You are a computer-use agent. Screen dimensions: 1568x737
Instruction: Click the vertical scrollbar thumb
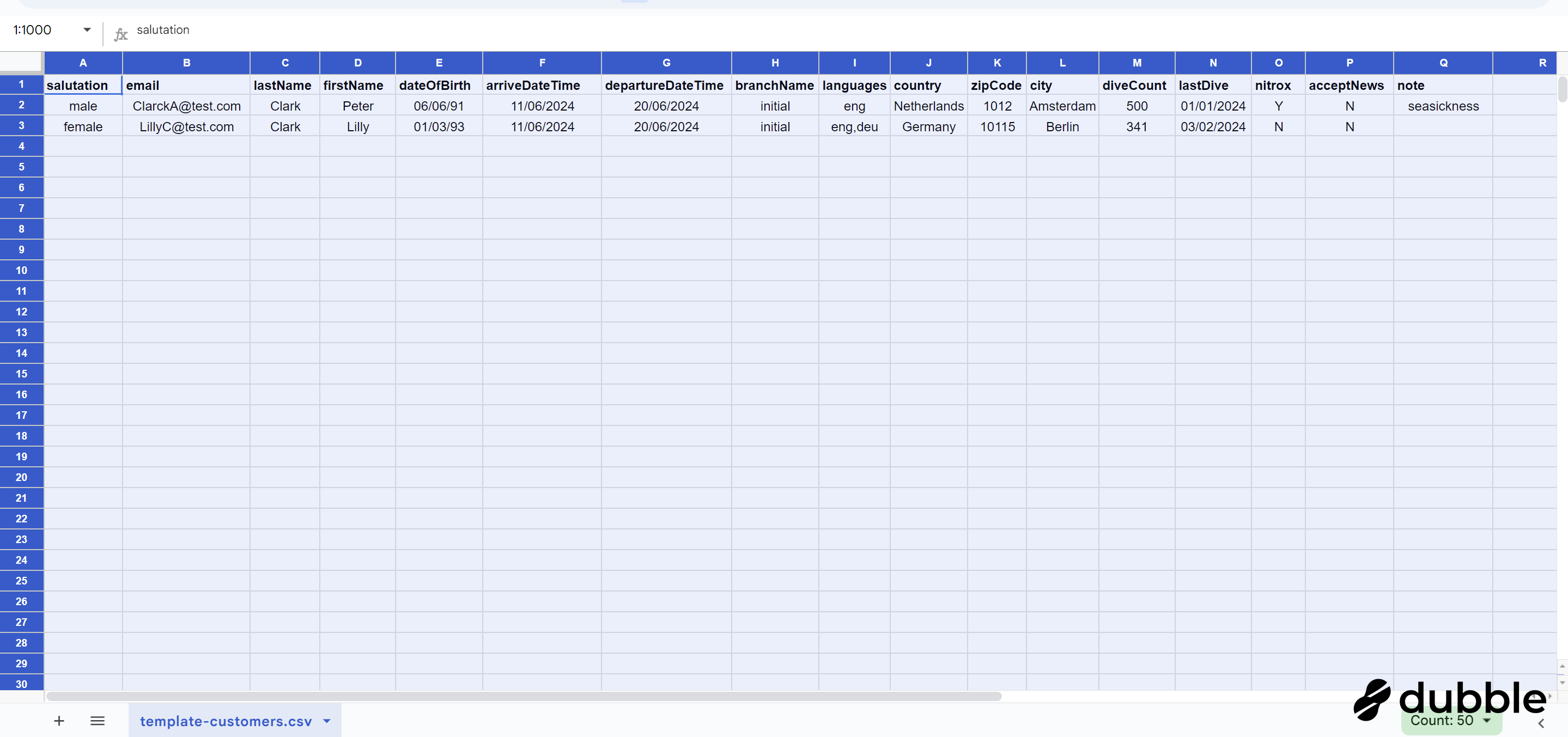1562,89
